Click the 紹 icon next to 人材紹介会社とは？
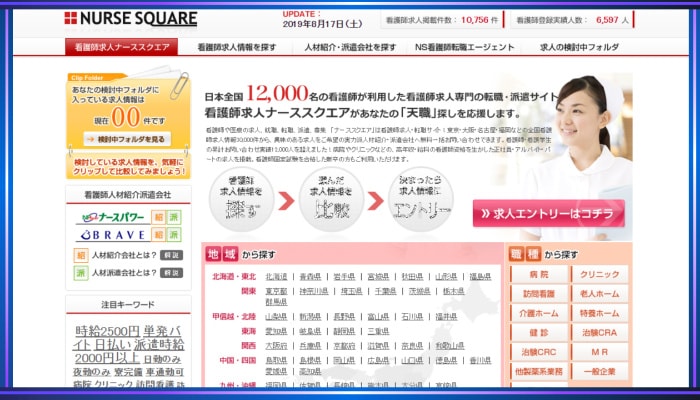The image size is (700, 400). click(x=81, y=255)
